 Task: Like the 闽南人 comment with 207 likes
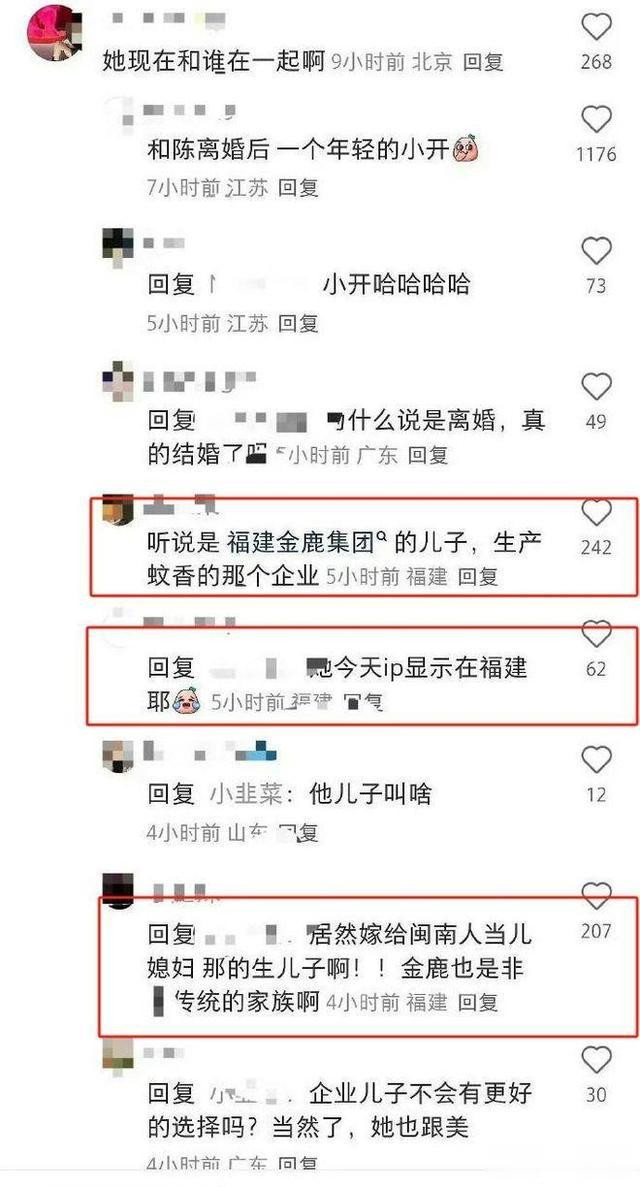coord(596,896)
